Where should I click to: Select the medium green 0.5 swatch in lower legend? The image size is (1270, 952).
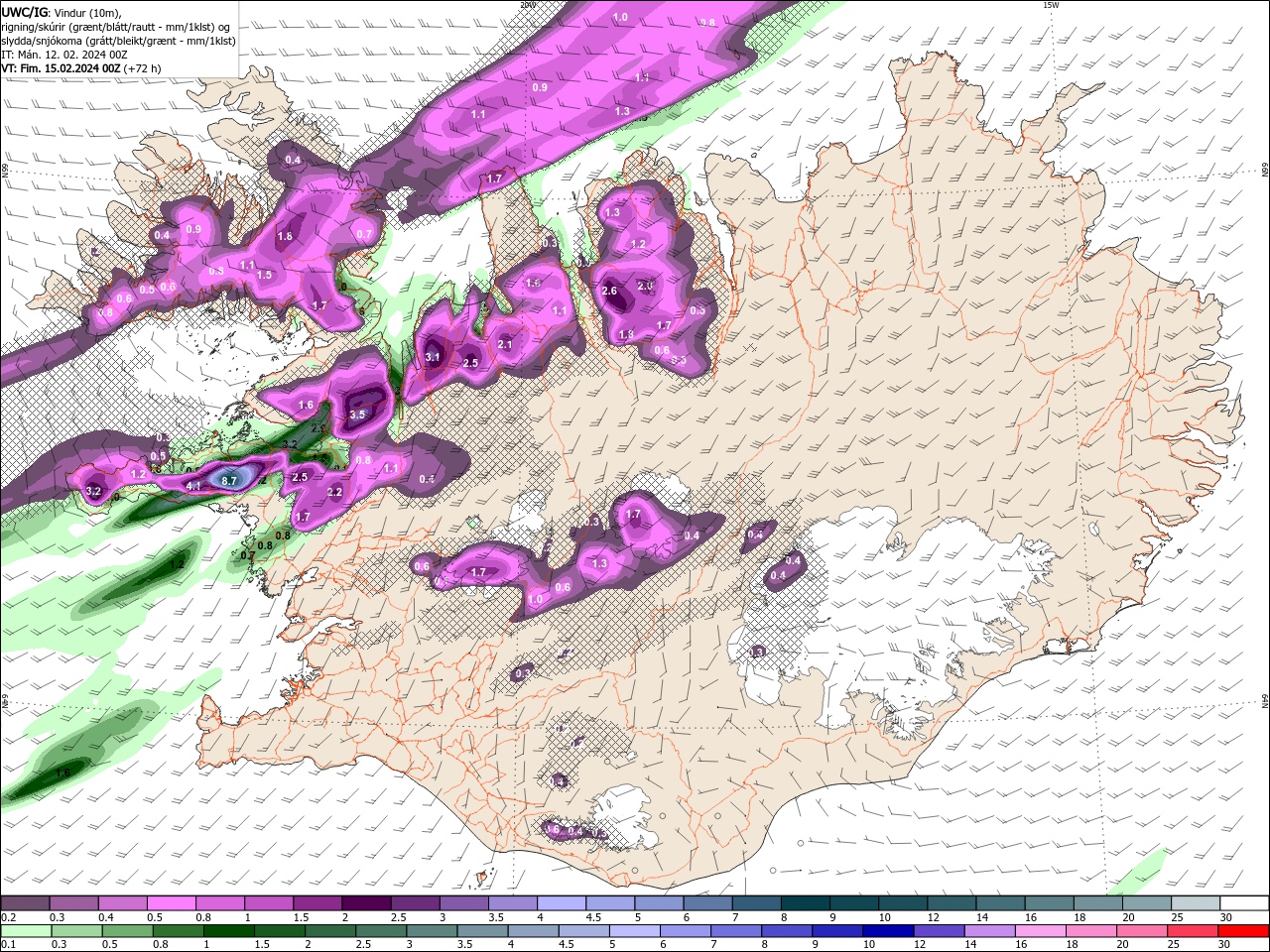[x=127, y=931]
